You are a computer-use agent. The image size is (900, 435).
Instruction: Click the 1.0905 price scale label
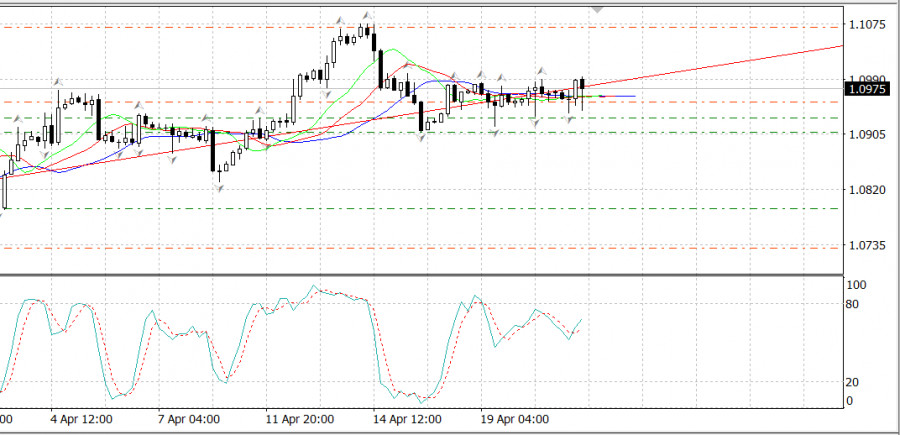coord(866,134)
